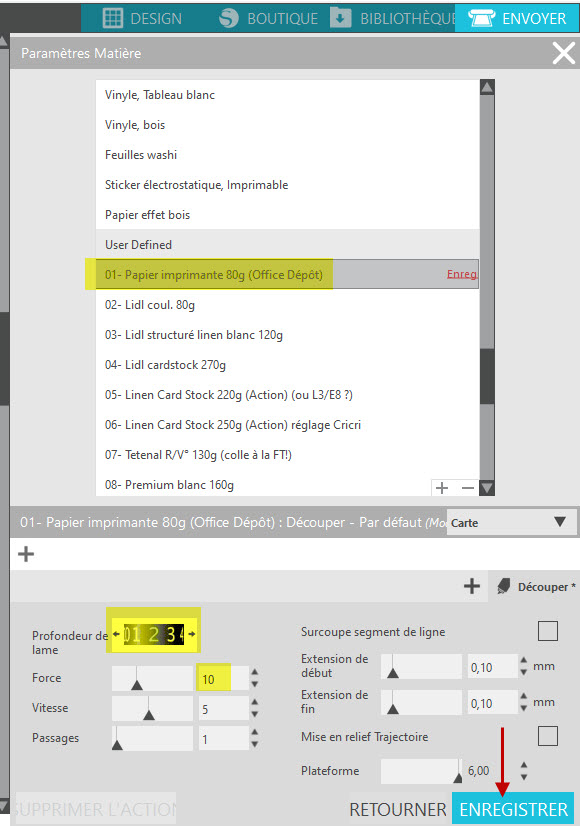
Task: Increase Passages with up stepper
Action: [x=254, y=733]
